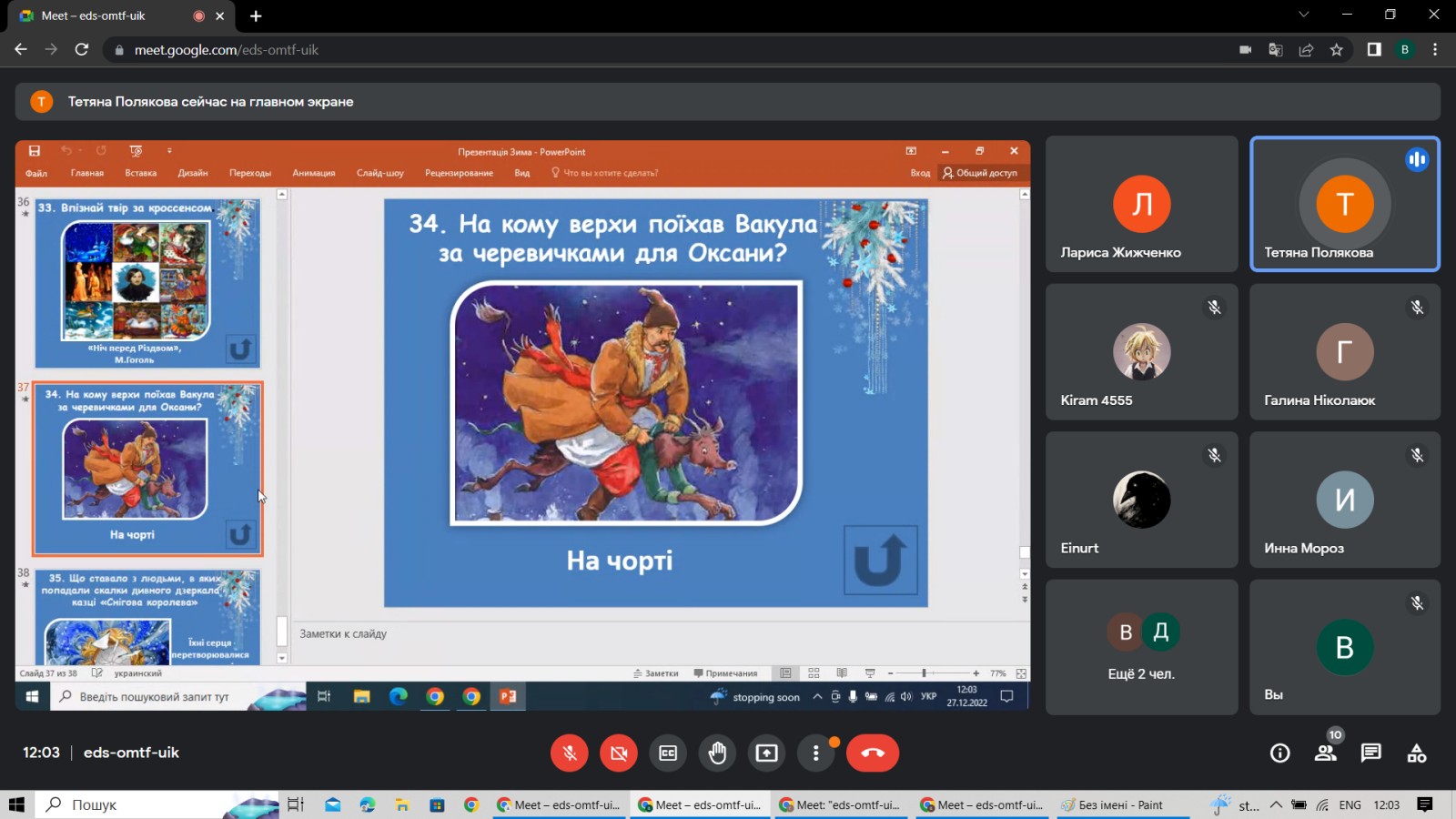
Task: Open the chat with everyone panel
Action: click(1370, 753)
